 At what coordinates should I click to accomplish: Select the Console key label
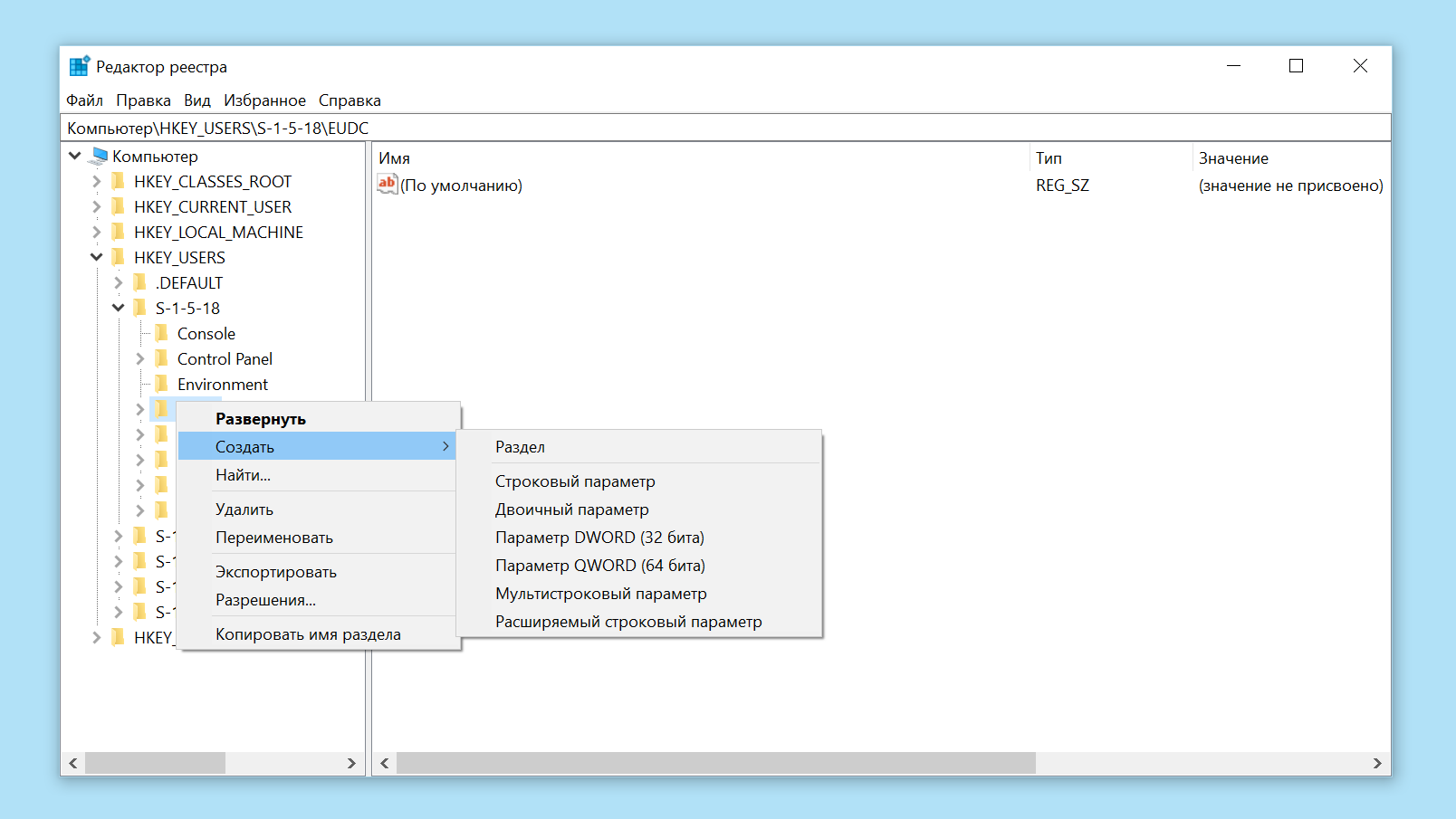pos(206,333)
